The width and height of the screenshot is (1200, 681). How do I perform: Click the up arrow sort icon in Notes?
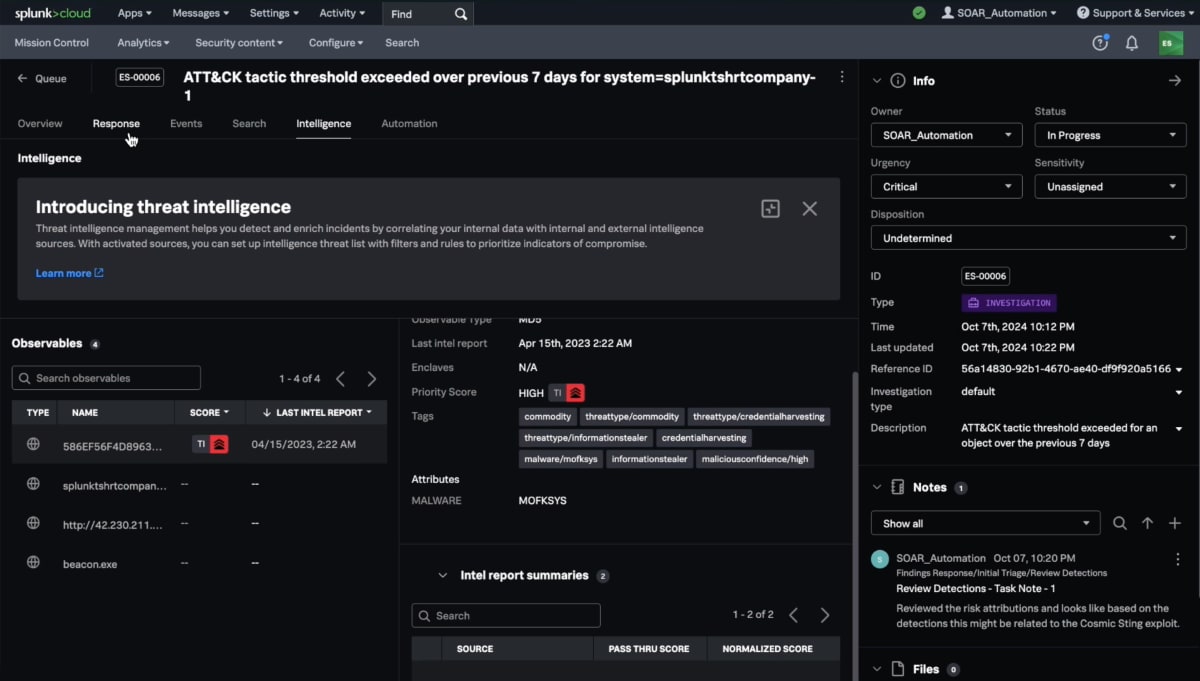1147,523
